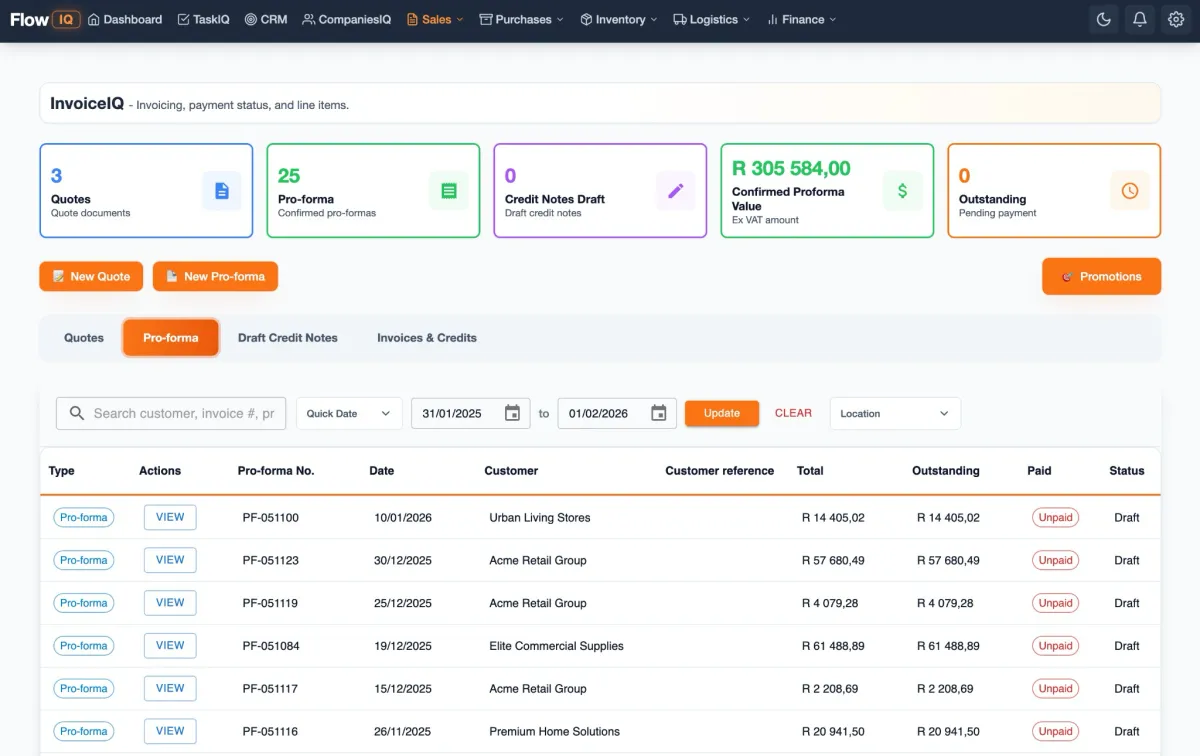Open the Promotions button

click(1101, 276)
